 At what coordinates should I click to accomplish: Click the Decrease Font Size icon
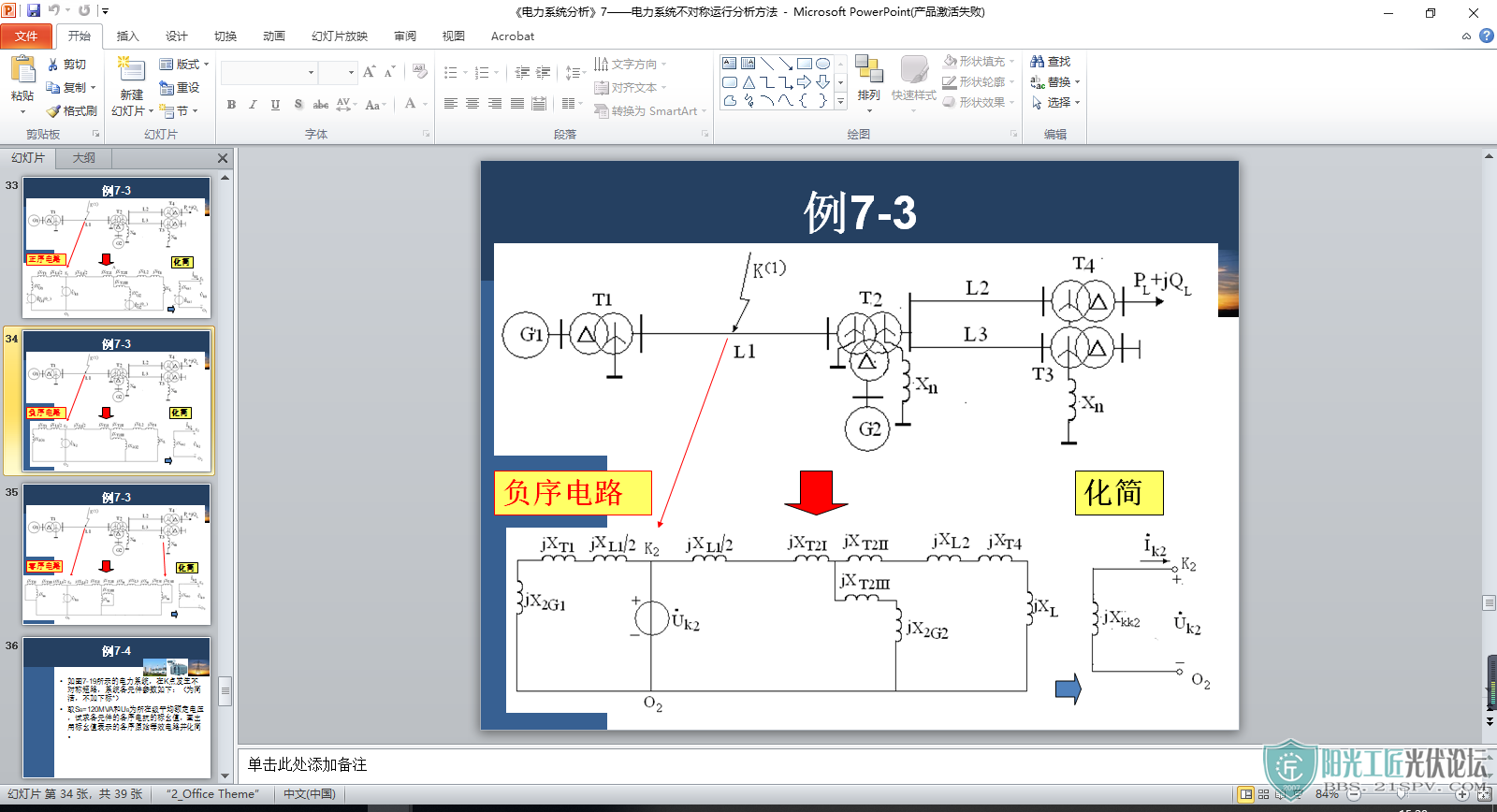click(390, 72)
